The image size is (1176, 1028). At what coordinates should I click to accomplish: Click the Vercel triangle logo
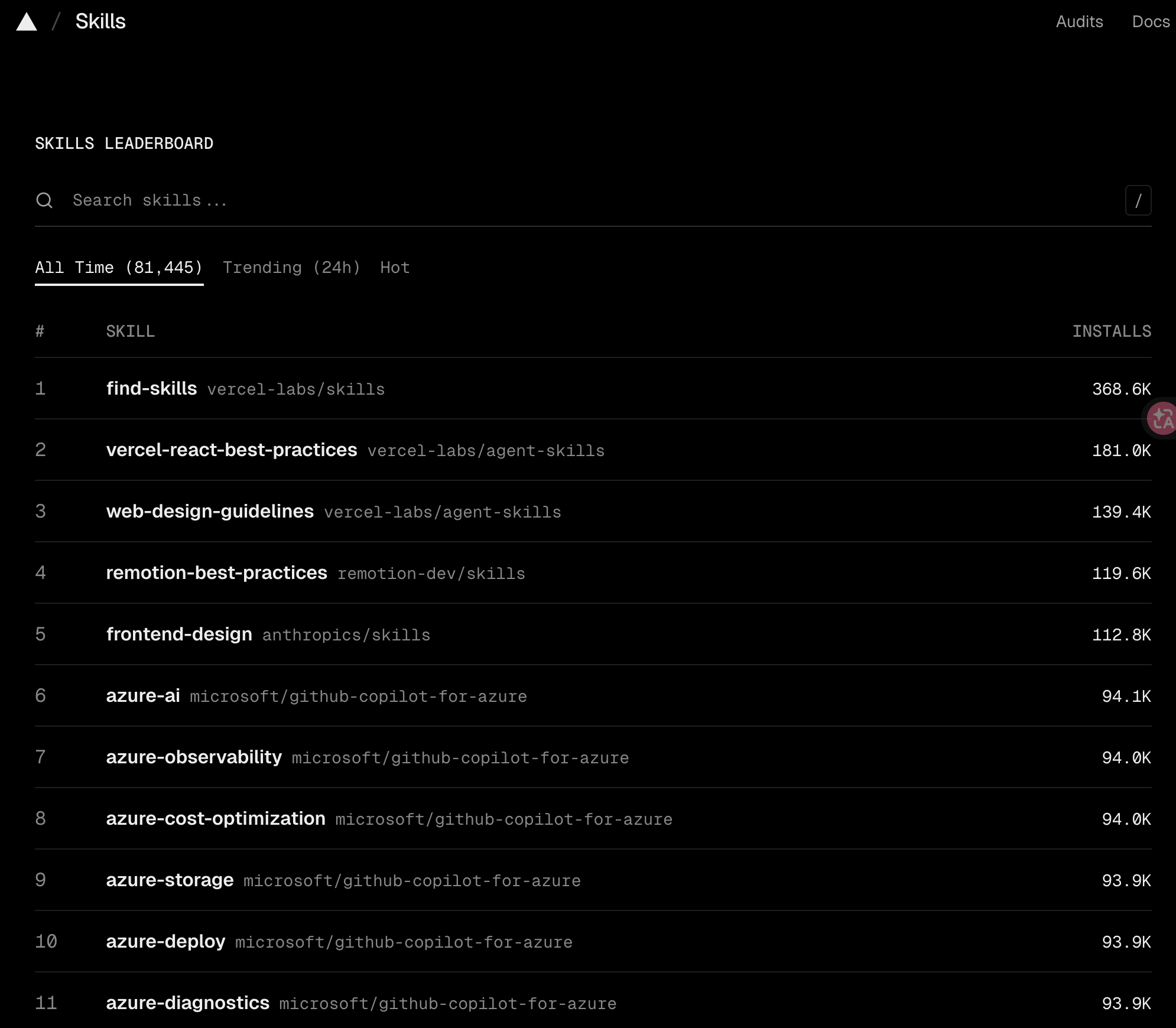pos(27,22)
